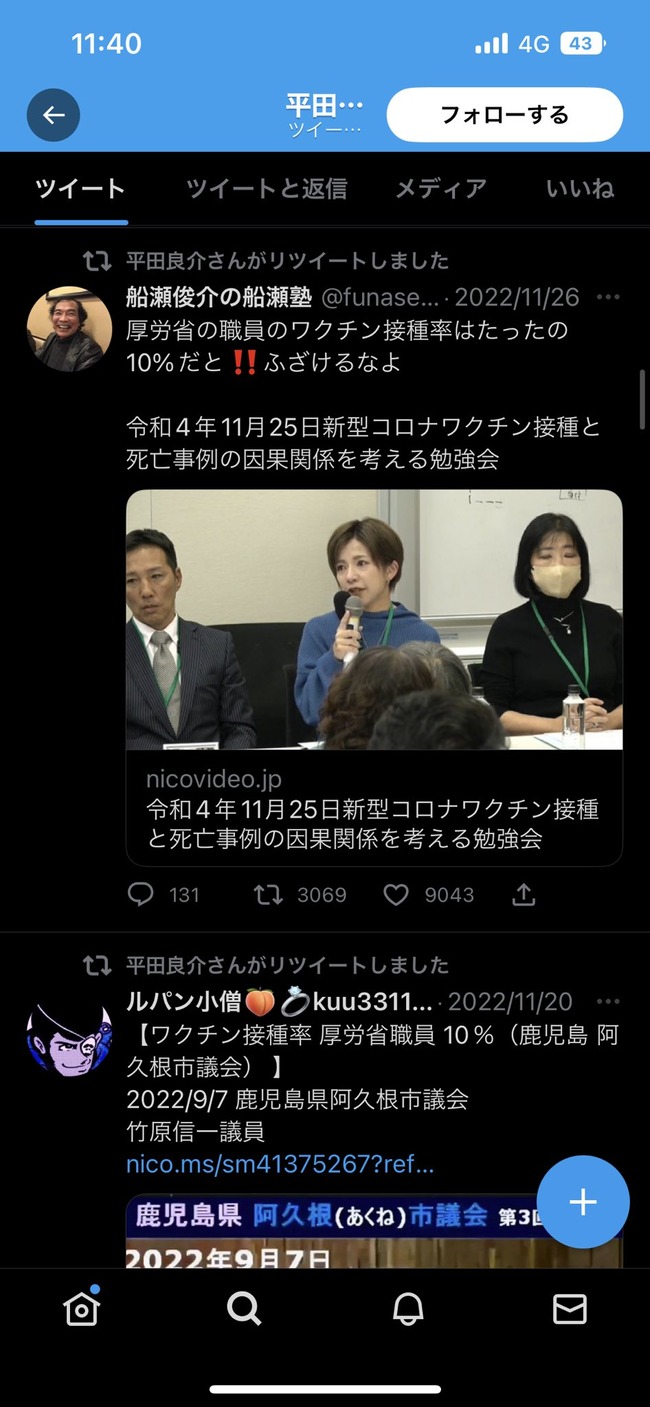Go to the Home tab icon
650x1407 pixels.
coord(81,1307)
